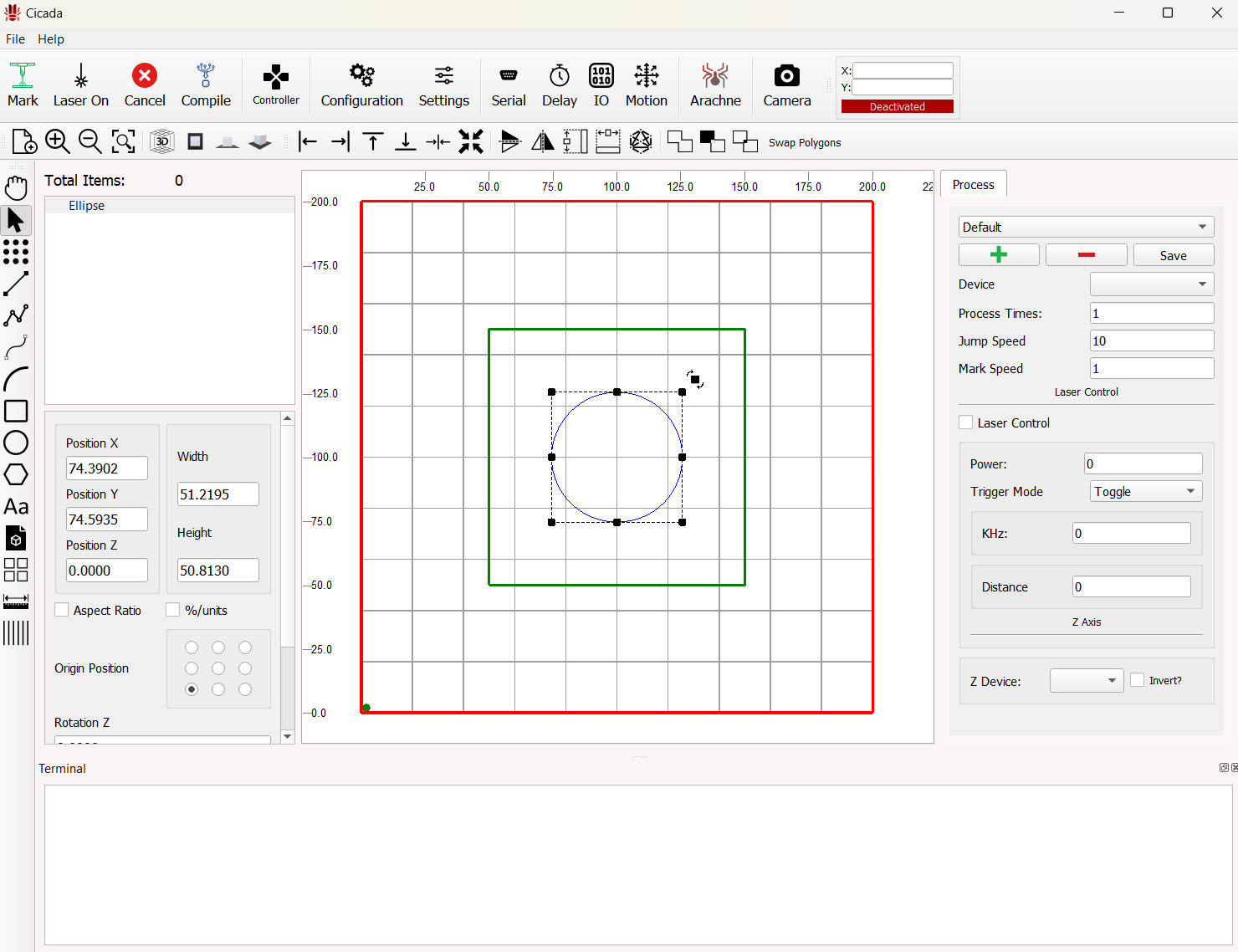Open the Camera tool

[x=786, y=84]
